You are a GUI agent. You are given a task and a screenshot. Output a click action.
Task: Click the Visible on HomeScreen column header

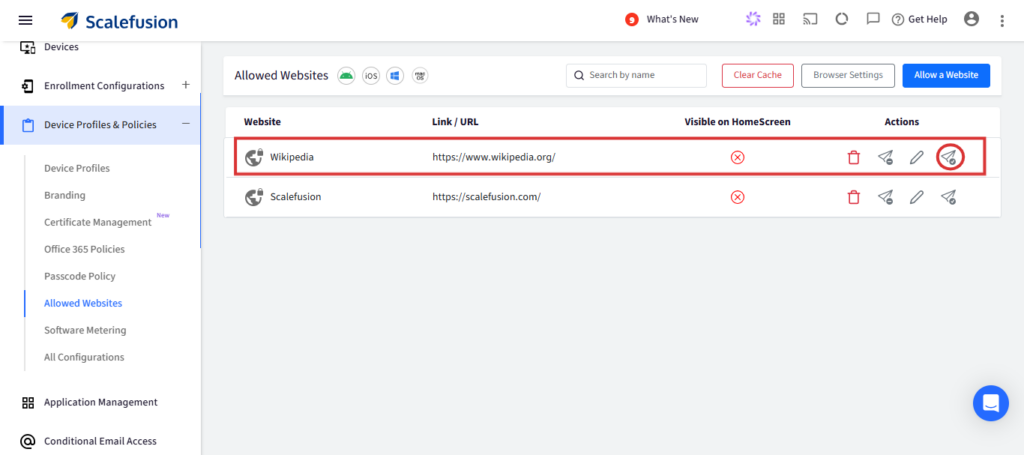(737, 122)
